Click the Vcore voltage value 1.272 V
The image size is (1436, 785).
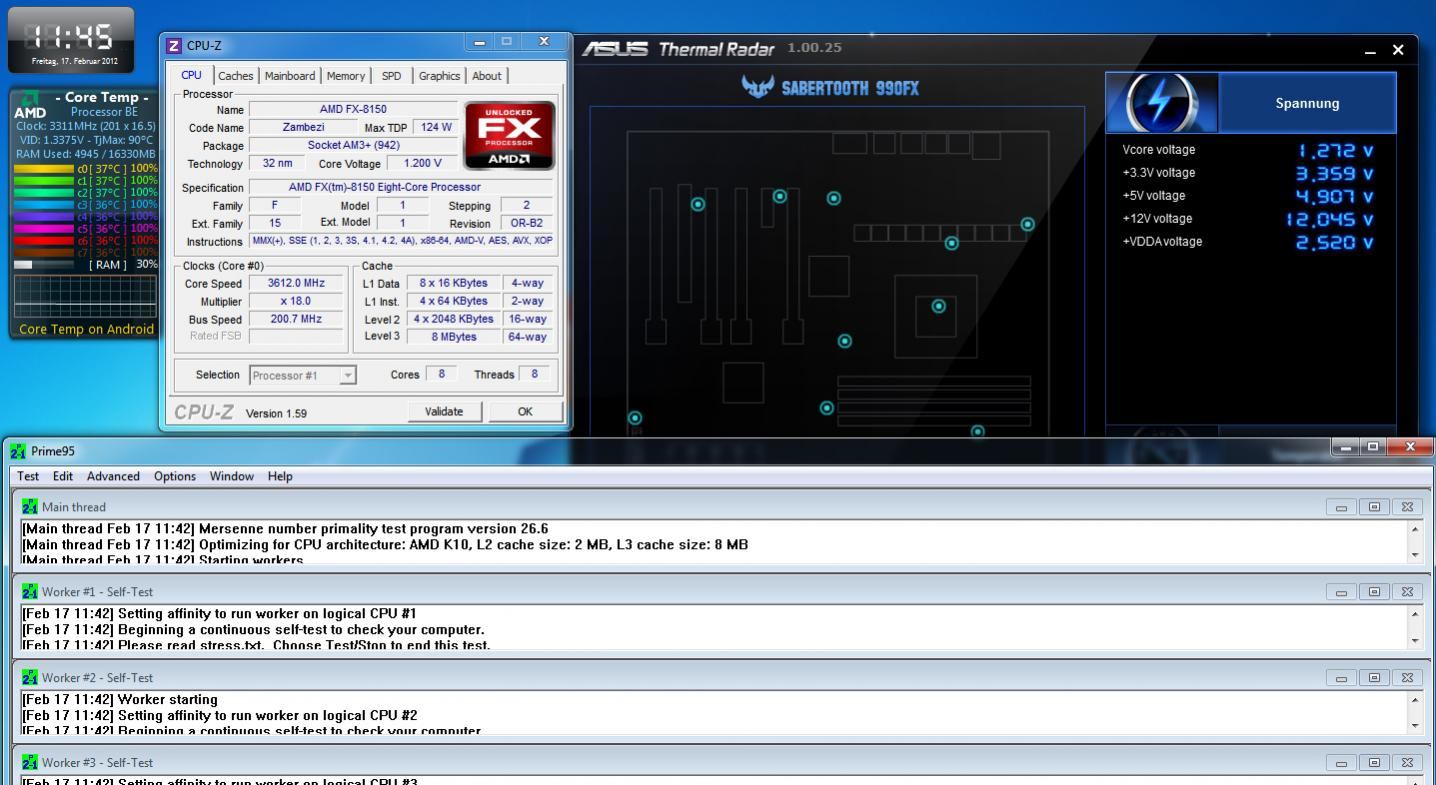tap(1335, 151)
